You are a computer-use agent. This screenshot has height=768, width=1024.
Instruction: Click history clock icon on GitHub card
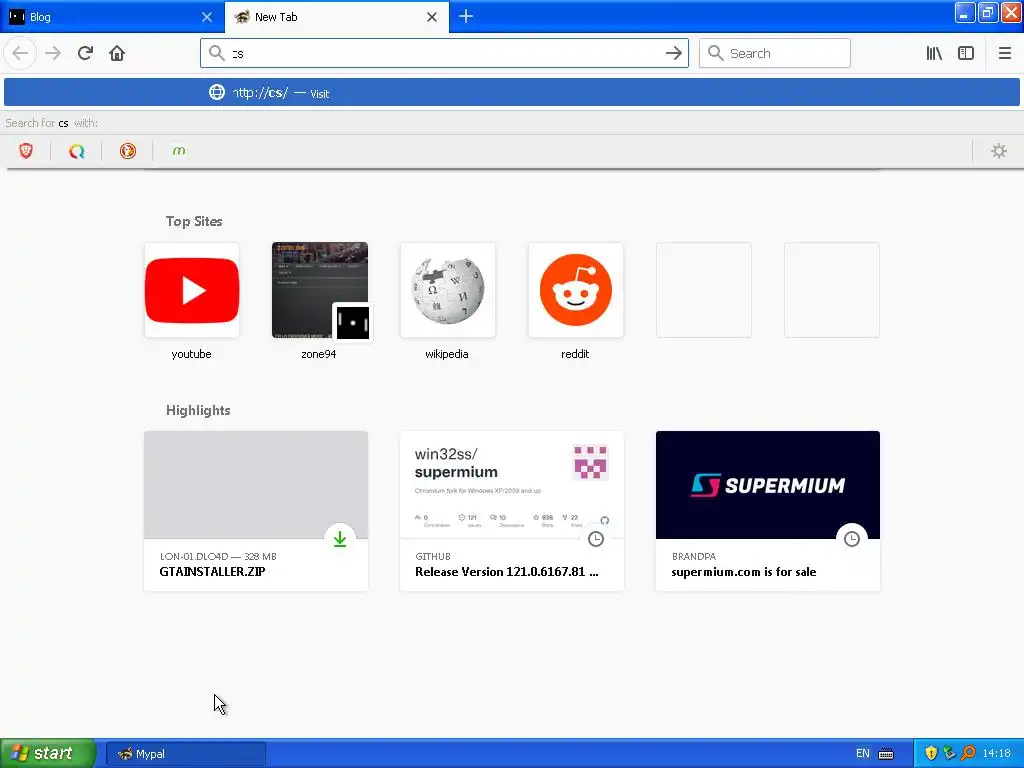pos(596,539)
